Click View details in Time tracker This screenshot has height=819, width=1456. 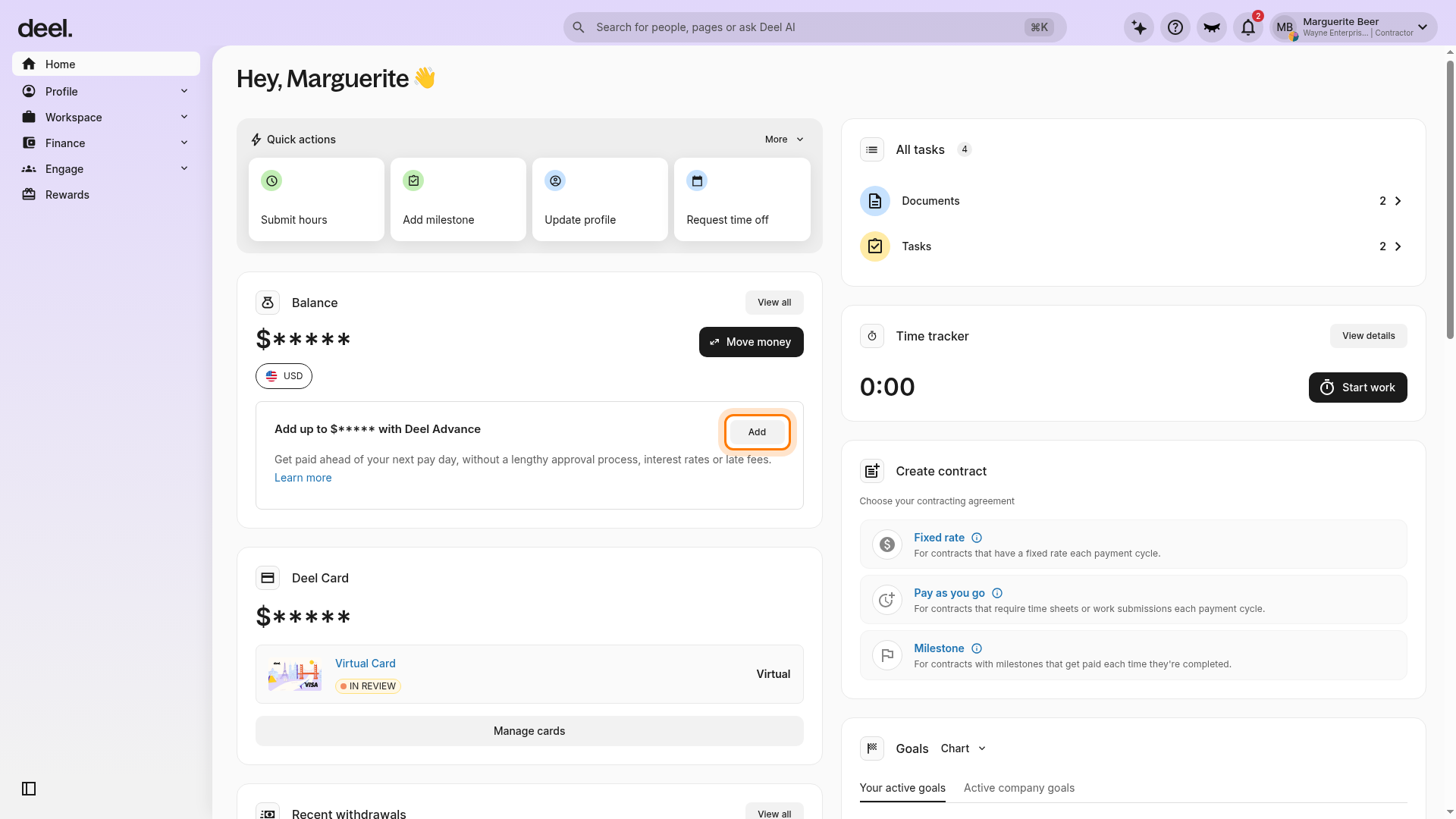[x=1368, y=336]
